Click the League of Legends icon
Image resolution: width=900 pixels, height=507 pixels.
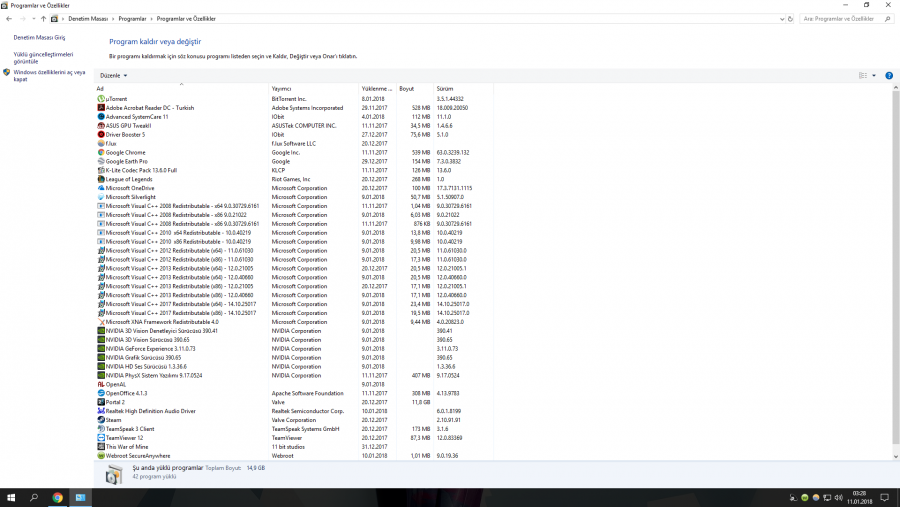pos(101,179)
